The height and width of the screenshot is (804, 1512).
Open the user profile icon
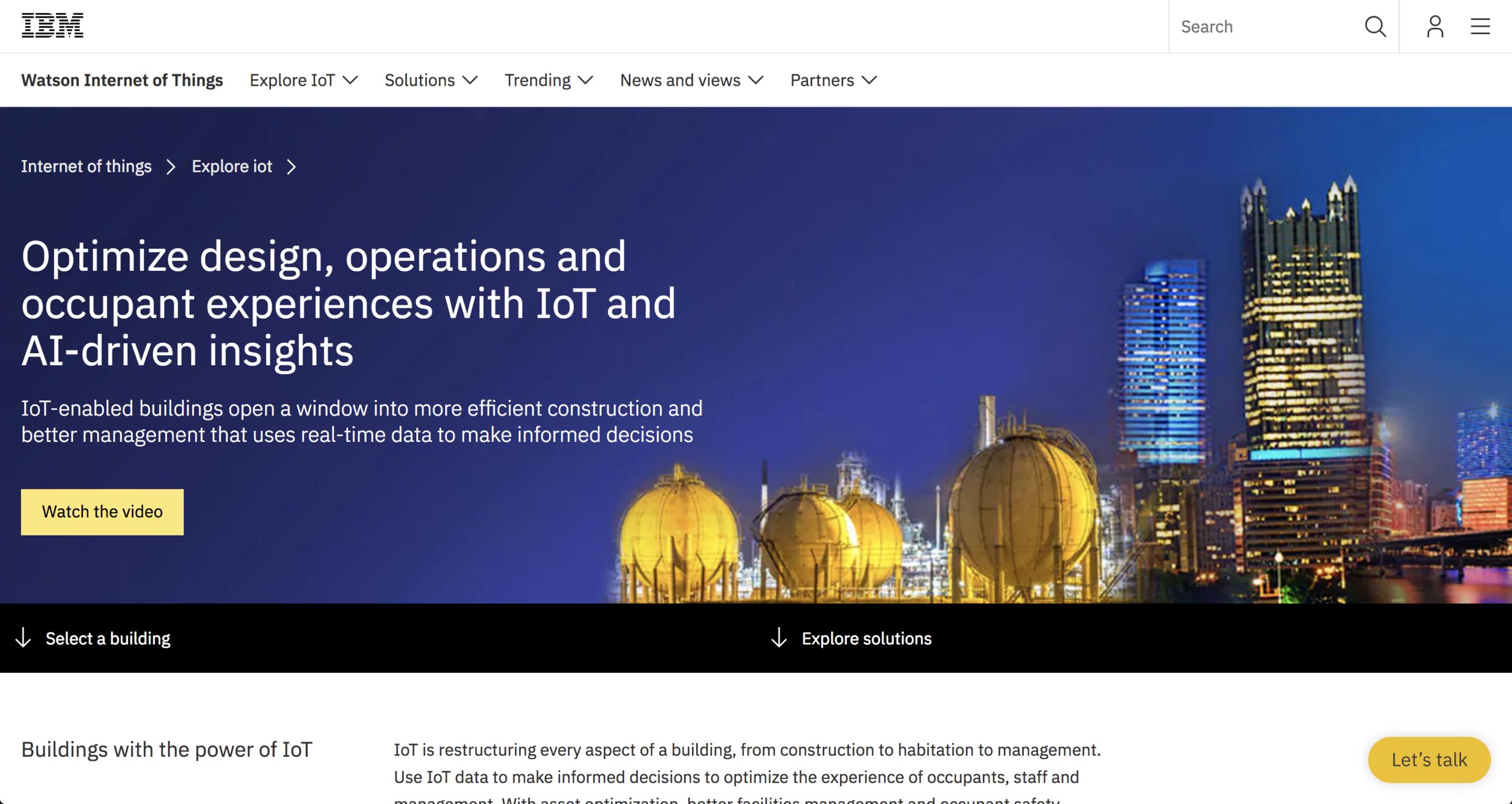coord(1435,27)
